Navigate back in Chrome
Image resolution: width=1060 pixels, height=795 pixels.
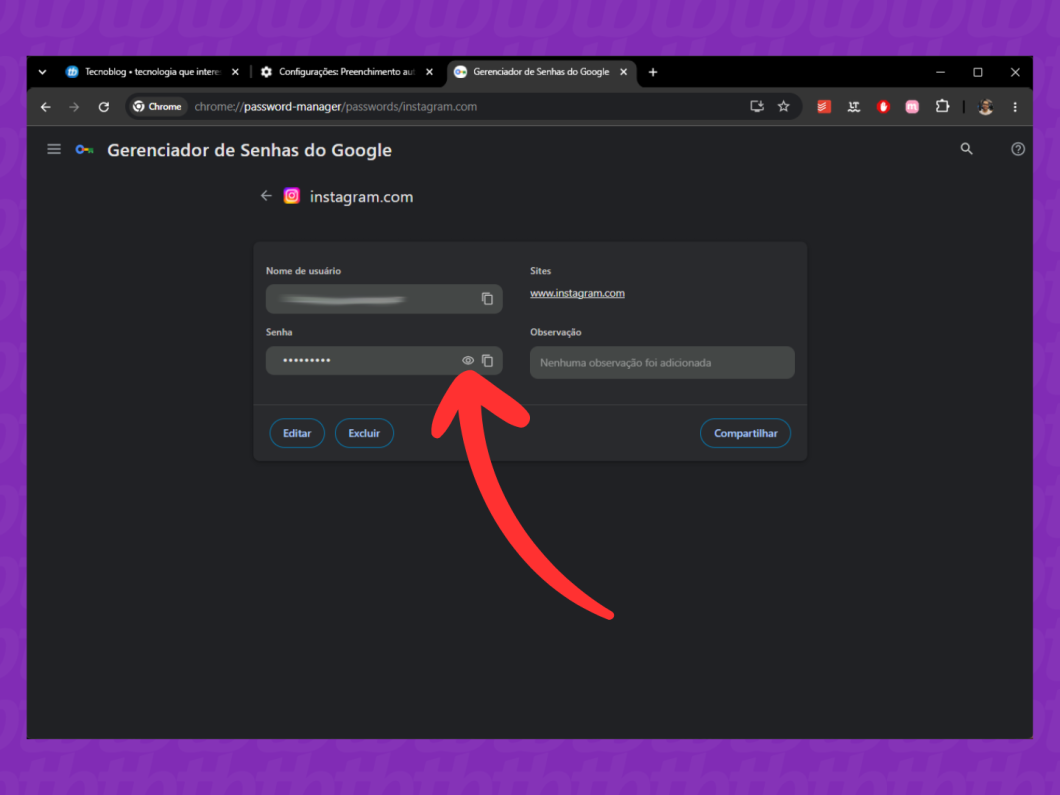coord(46,107)
